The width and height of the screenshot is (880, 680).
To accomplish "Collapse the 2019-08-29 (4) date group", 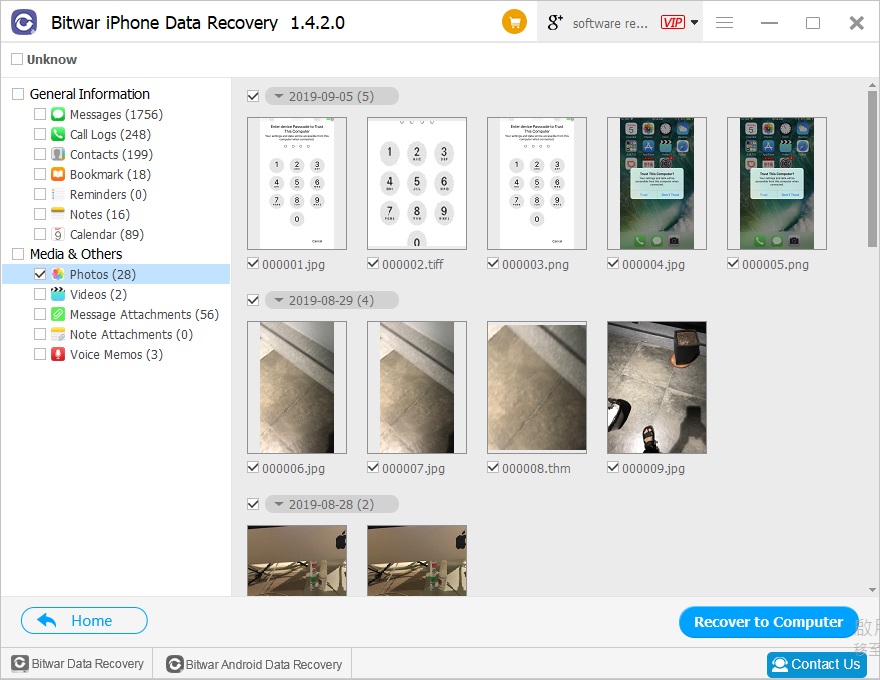I will click(278, 300).
